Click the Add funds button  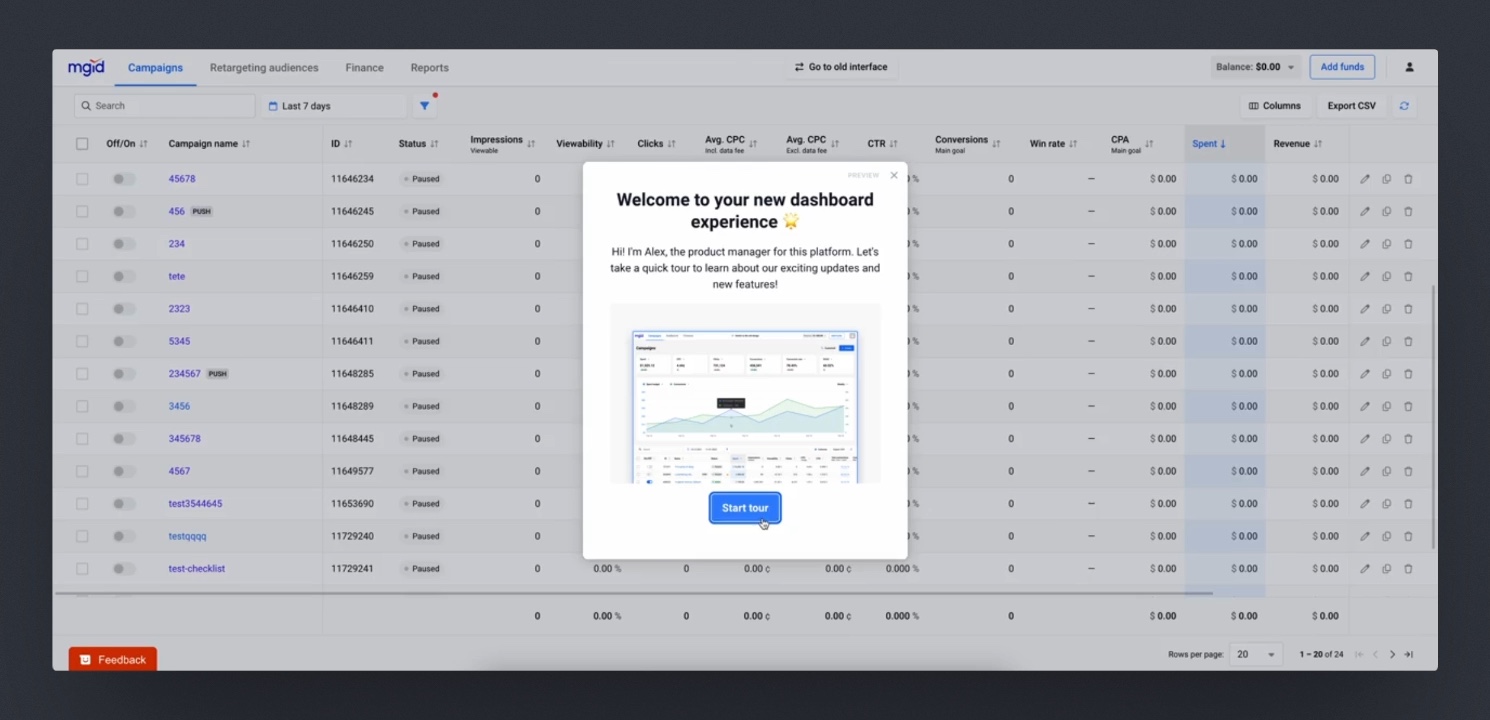coord(1342,67)
